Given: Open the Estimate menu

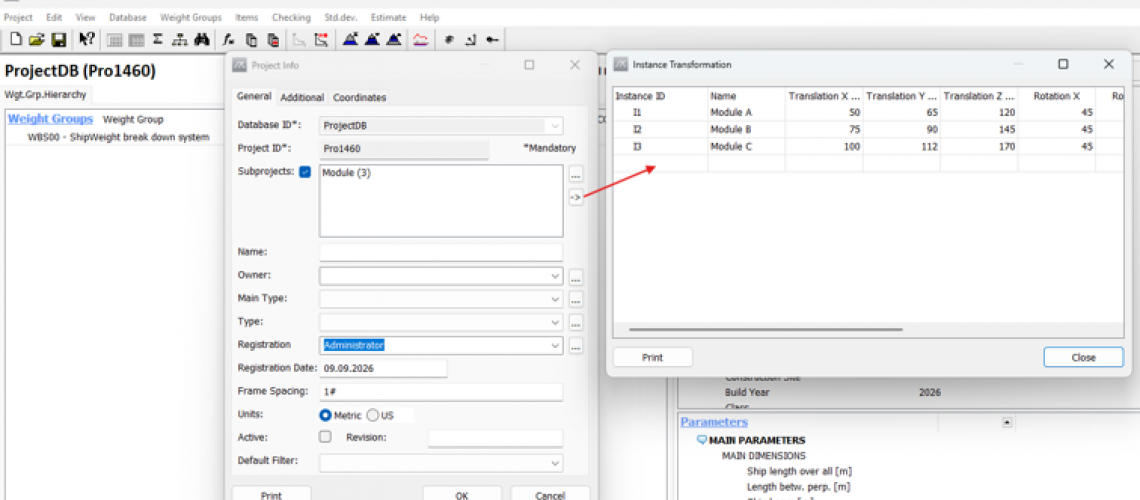Looking at the screenshot, I should (x=389, y=17).
